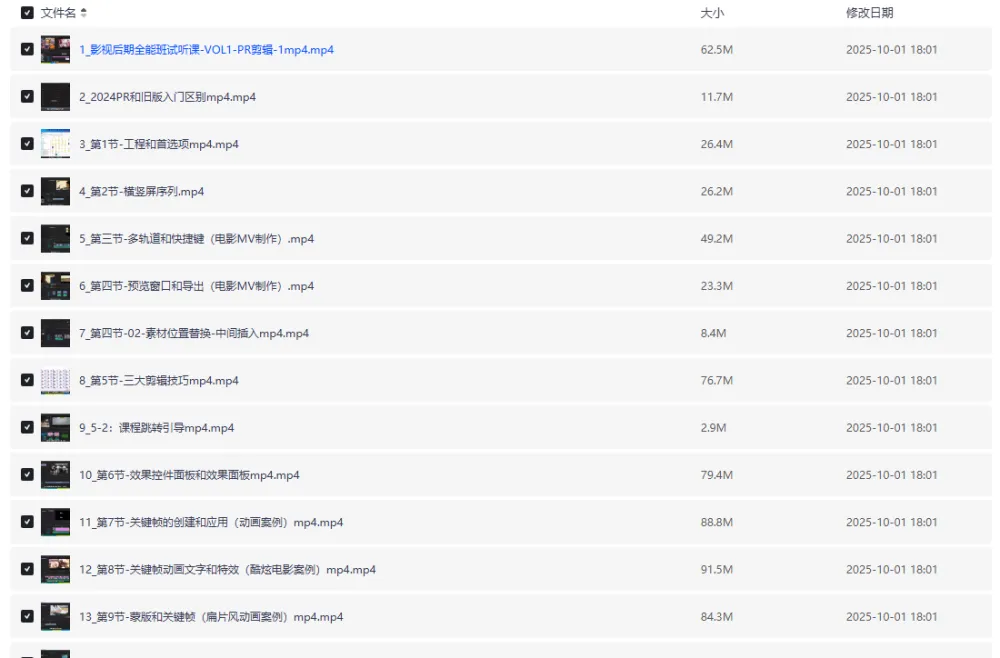Click thumbnail of 12_第8节-关键帧动画文字和特效
Screen dimensions: 1000x658
click(55, 570)
